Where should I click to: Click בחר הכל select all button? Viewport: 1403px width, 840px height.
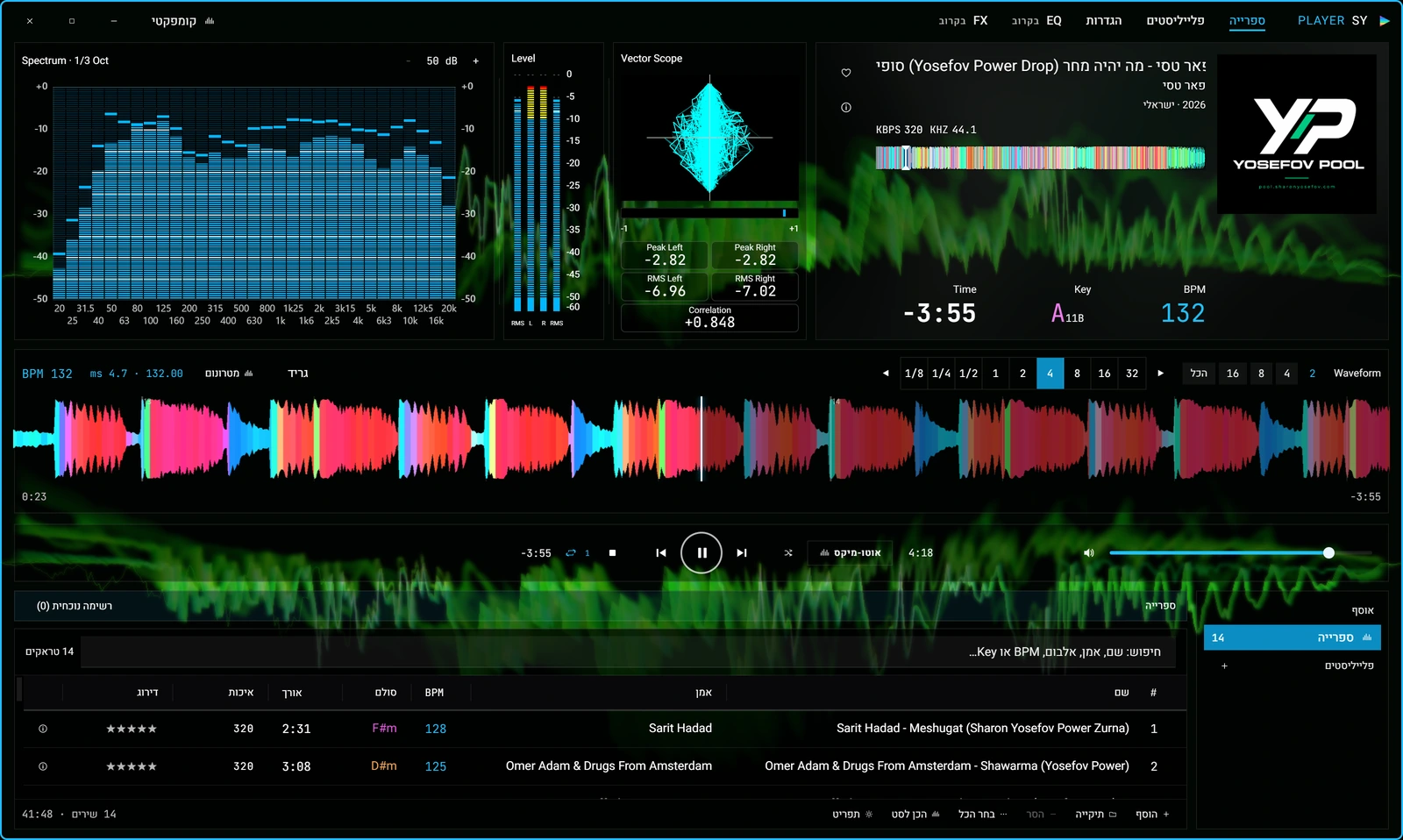tap(982, 815)
